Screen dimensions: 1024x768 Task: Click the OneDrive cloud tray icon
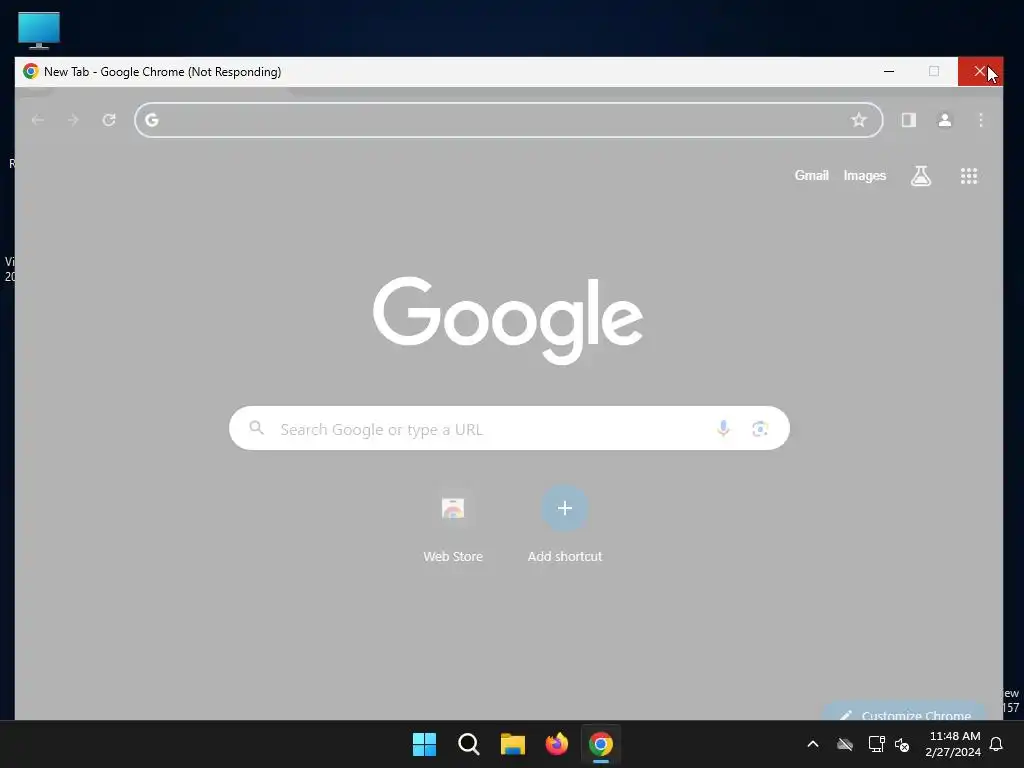coord(845,744)
